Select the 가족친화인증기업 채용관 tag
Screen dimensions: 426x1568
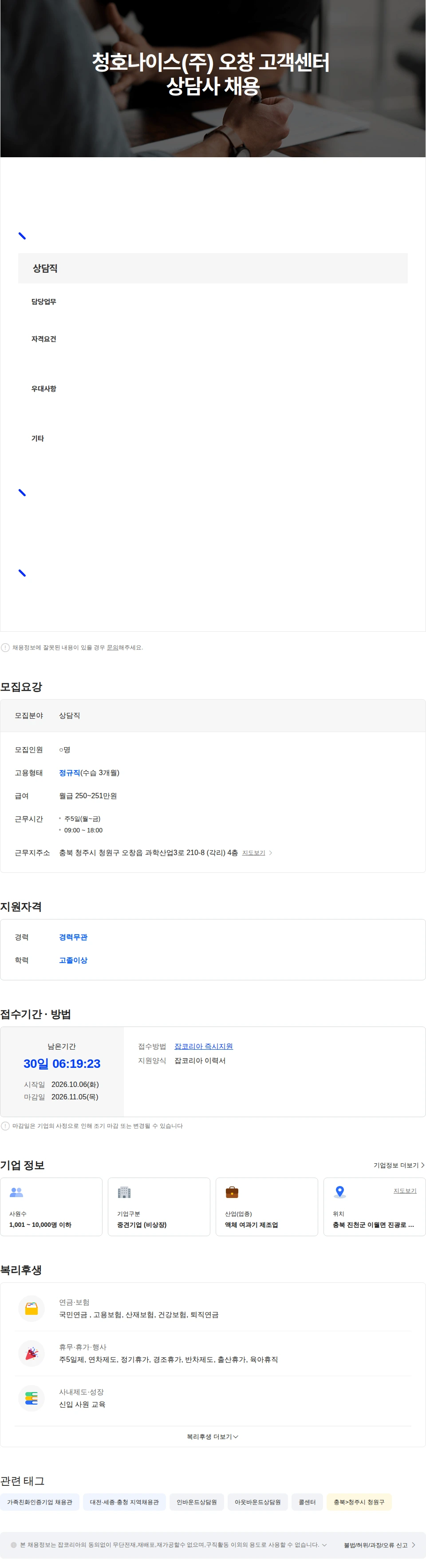(39, 1502)
